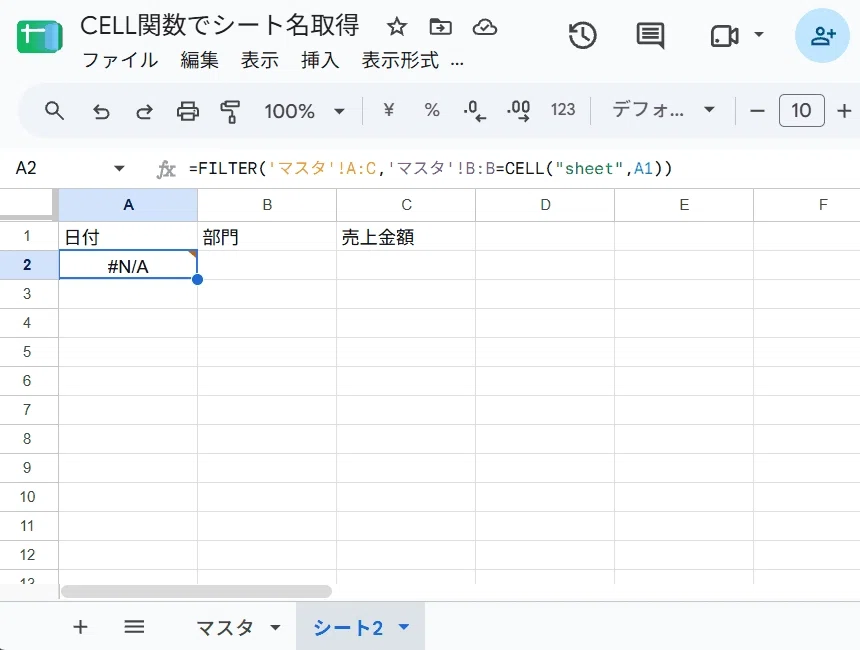Undo the last action
Screen dimensions: 860x650
(101, 112)
